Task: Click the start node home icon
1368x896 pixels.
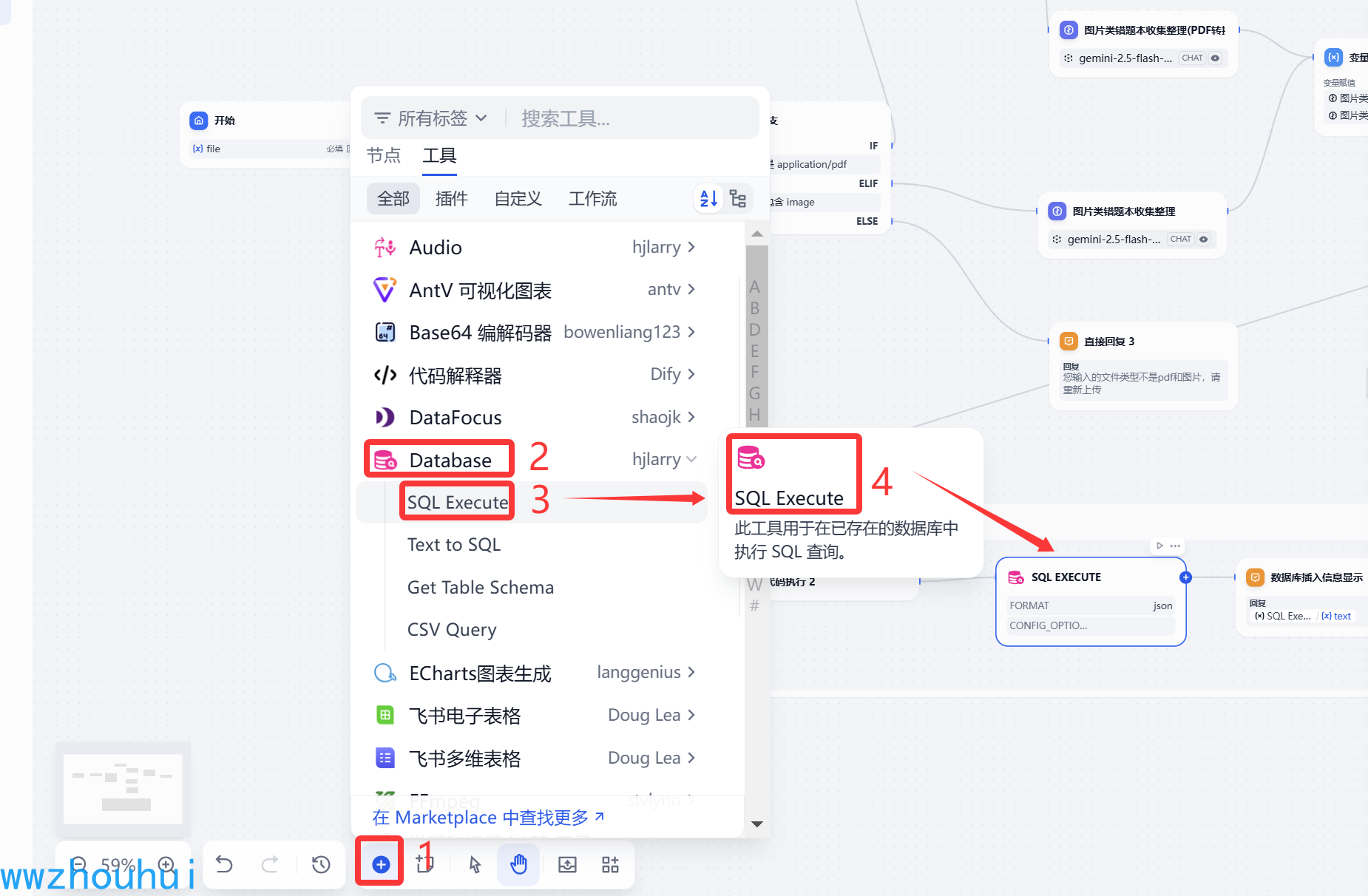Action: click(199, 121)
